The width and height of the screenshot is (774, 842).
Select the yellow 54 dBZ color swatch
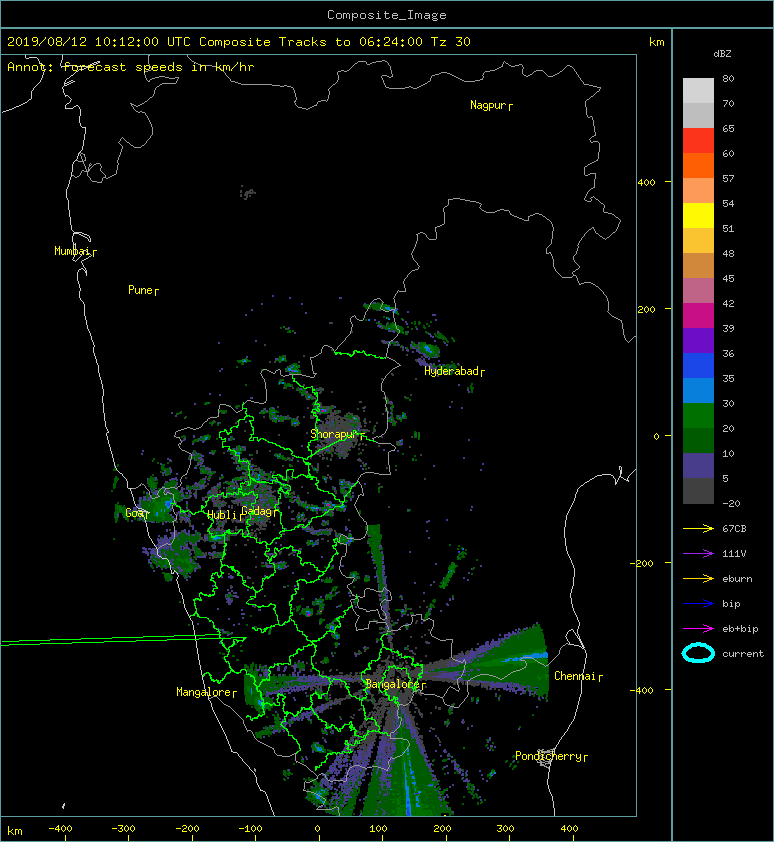click(x=698, y=216)
